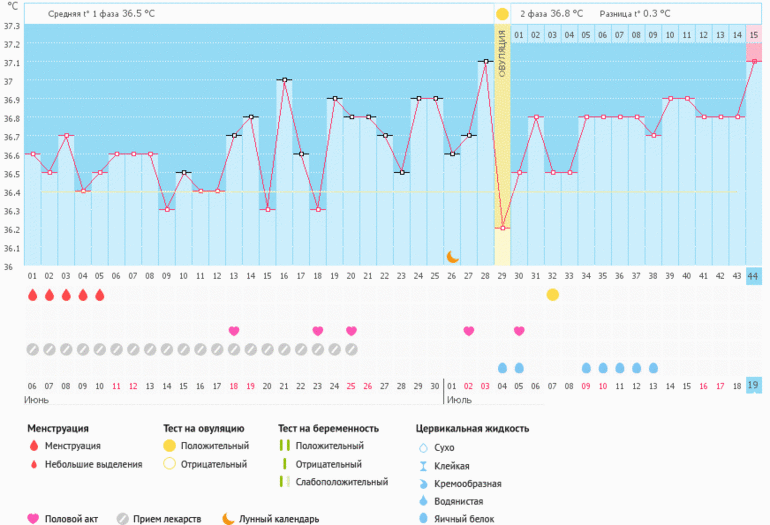Viewport: 770px width, 525px height.
Task: Click the orange moon legend icon for Лунный календарь
Action: tap(229, 518)
